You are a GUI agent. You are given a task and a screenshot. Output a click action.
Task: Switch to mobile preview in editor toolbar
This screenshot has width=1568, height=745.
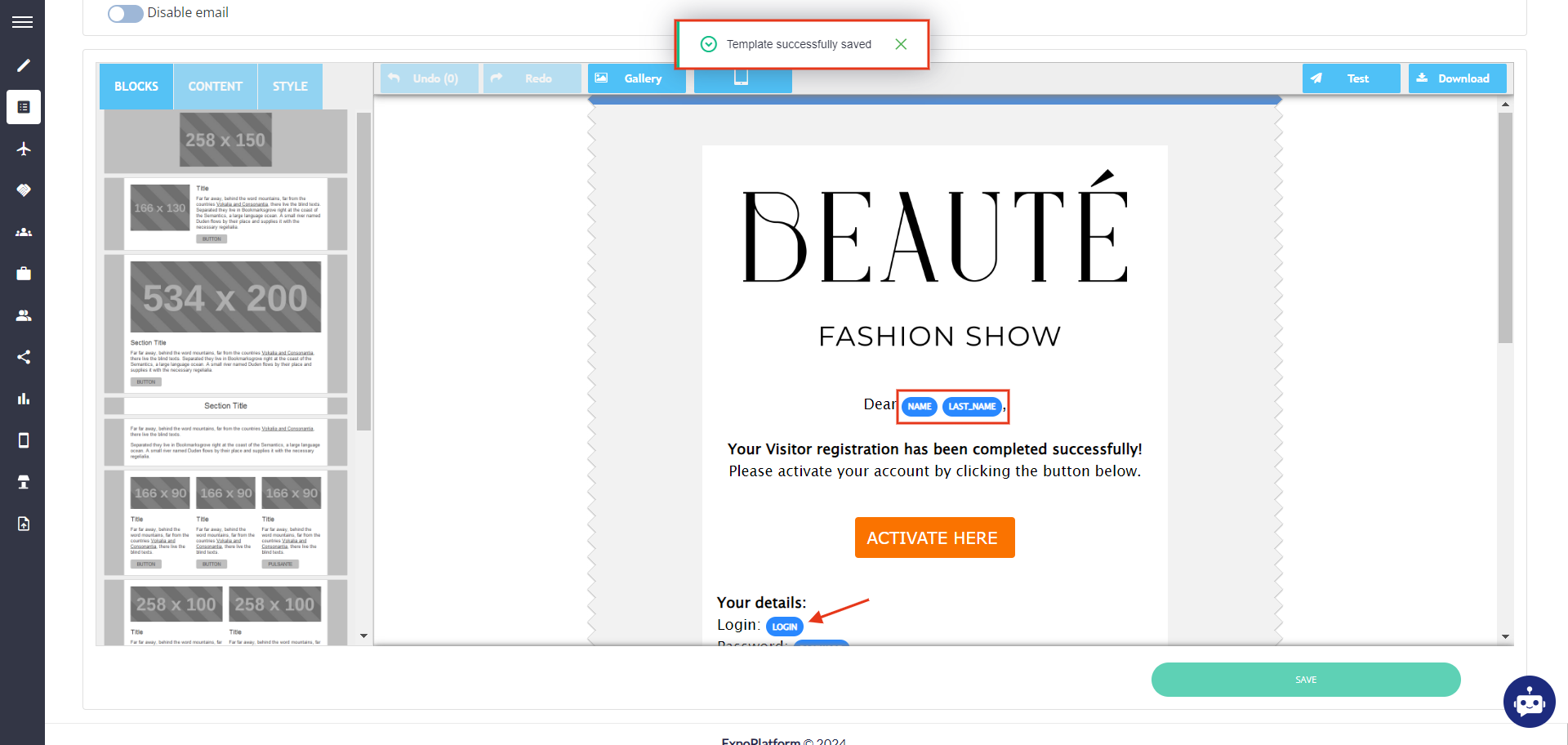742,78
